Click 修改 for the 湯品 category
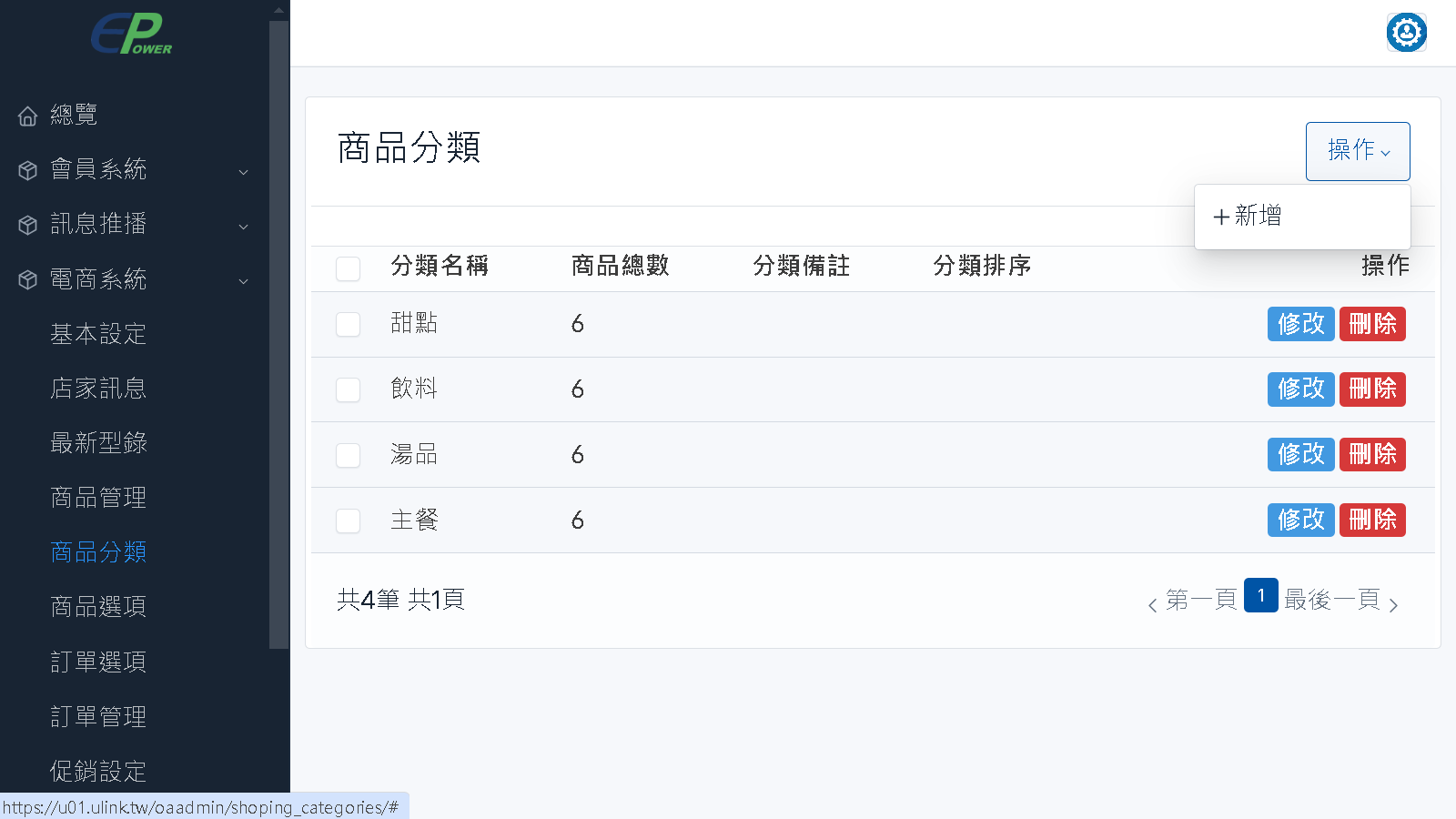This screenshot has height=819, width=1456. tap(1300, 454)
